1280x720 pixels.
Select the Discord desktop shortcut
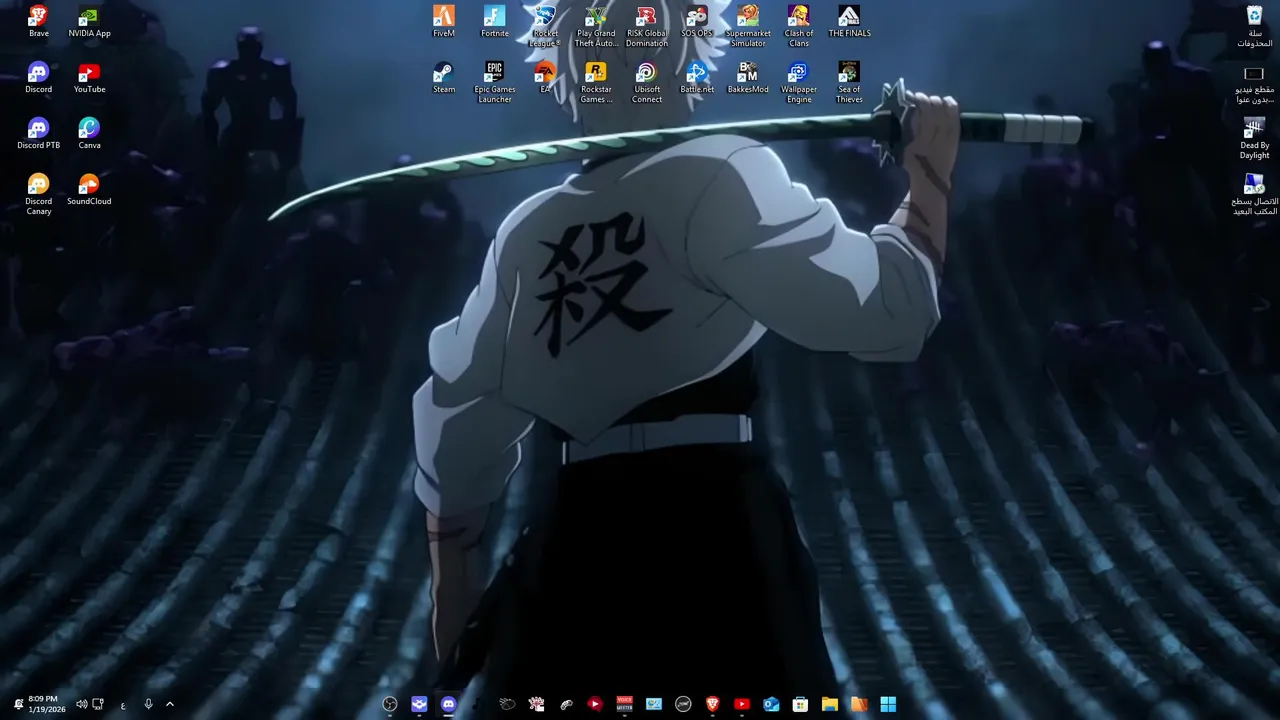tap(38, 78)
